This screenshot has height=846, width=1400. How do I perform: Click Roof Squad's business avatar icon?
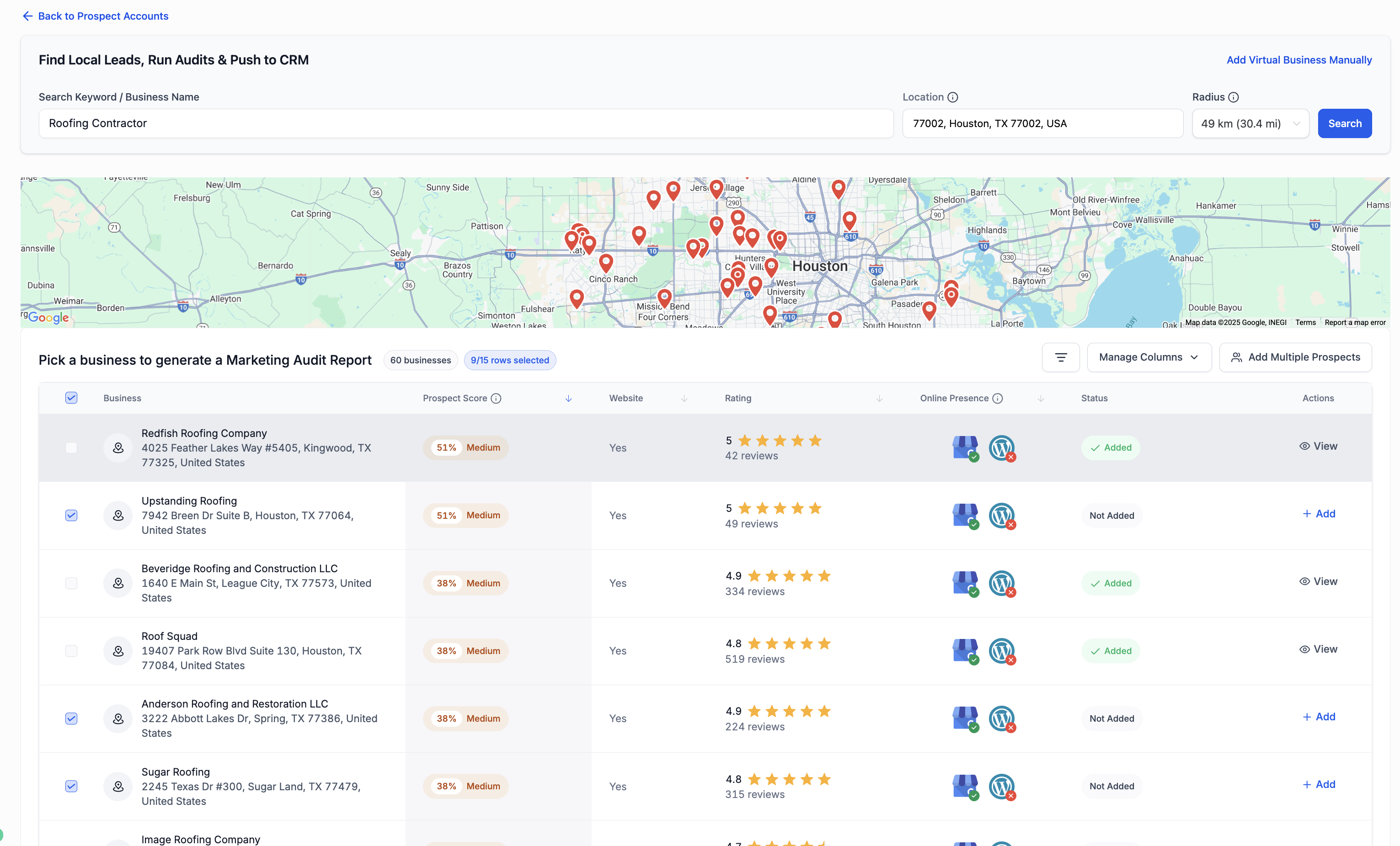tap(118, 651)
